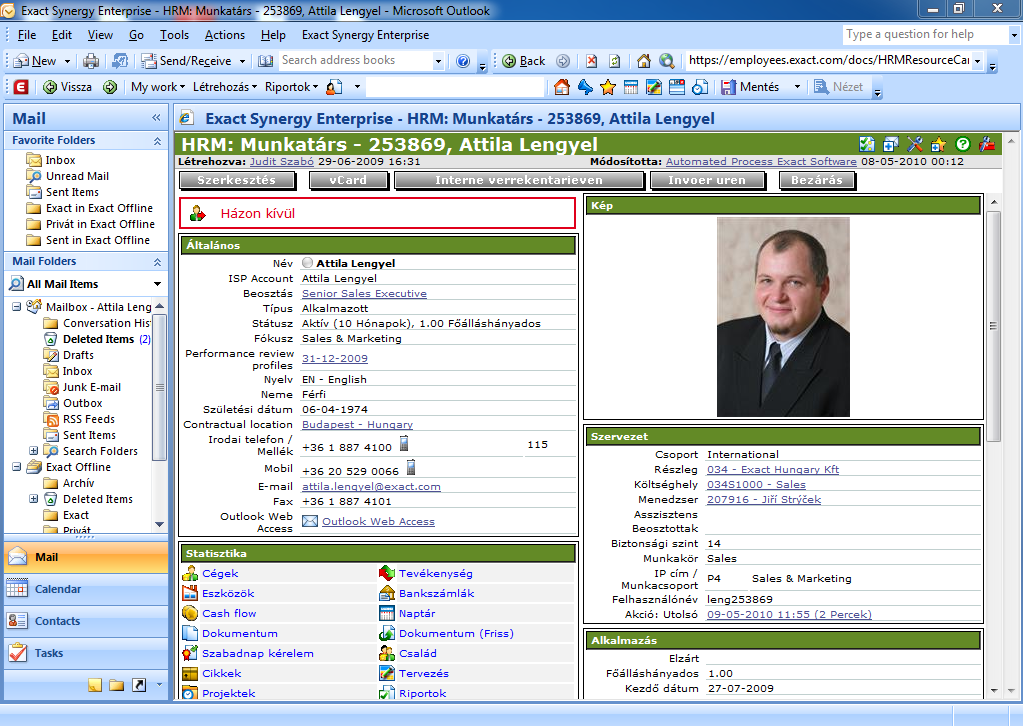Screen dimensions: 1023x726
Task: Open the Outlook Web Access link
Action: click(378, 521)
